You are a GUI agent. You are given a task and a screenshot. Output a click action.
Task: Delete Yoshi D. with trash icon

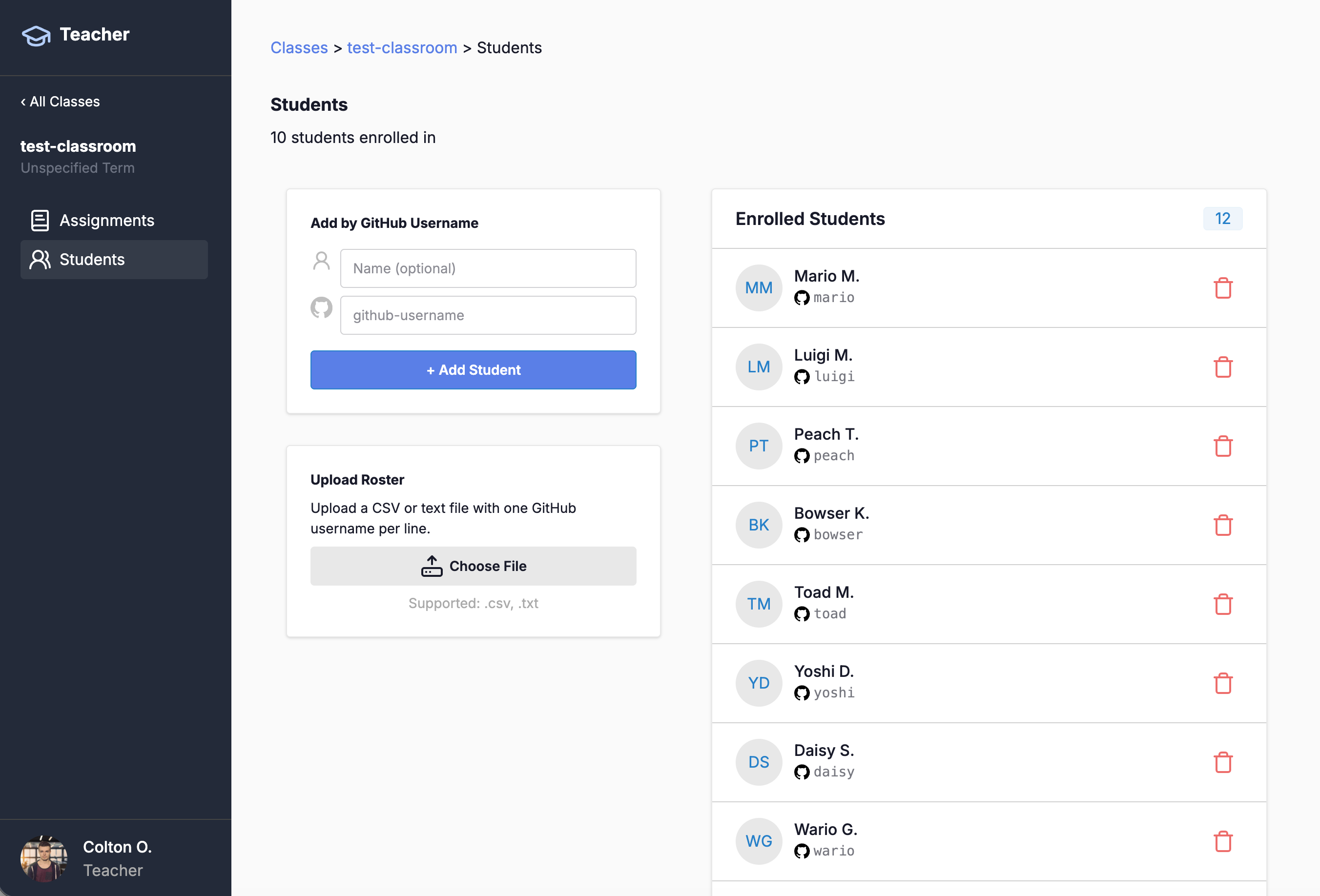[1223, 683]
